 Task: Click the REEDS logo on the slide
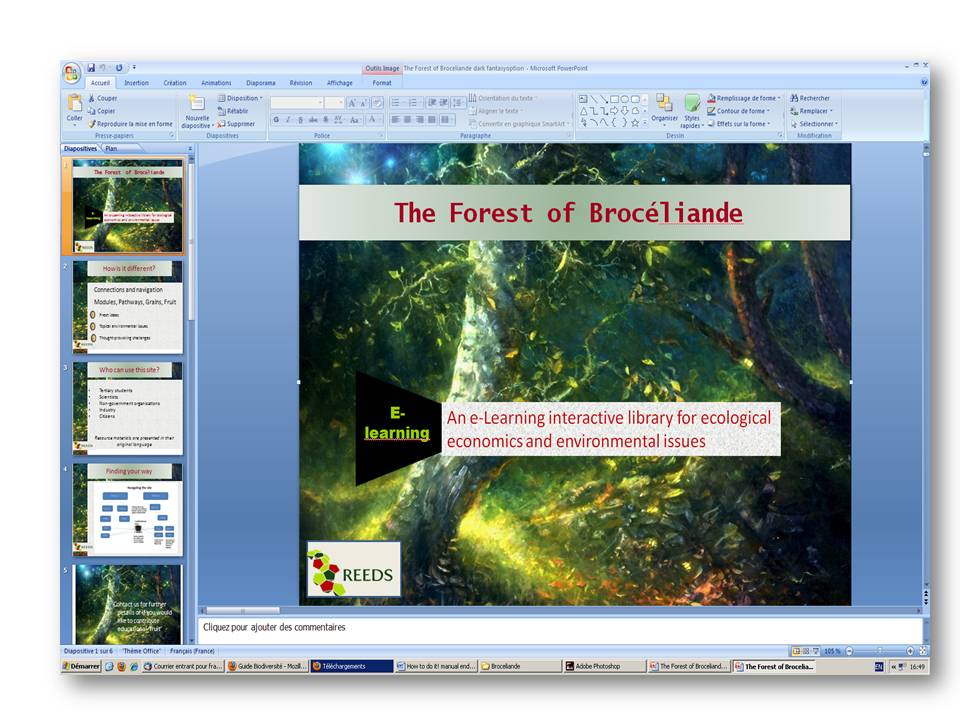[x=354, y=569]
